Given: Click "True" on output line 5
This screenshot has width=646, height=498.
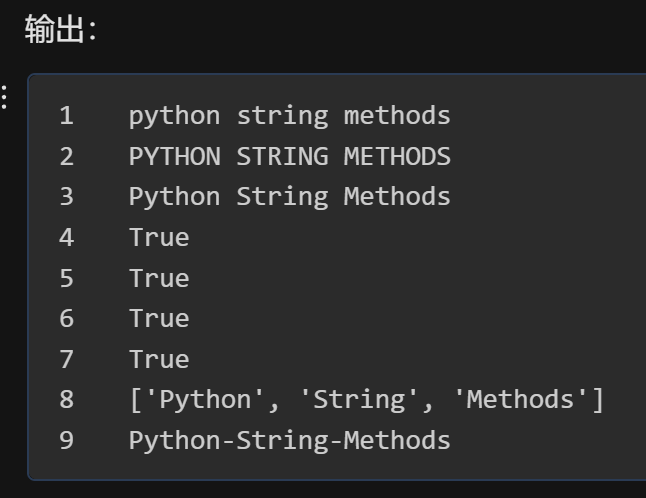Looking at the screenshot, I should [158, 278].
